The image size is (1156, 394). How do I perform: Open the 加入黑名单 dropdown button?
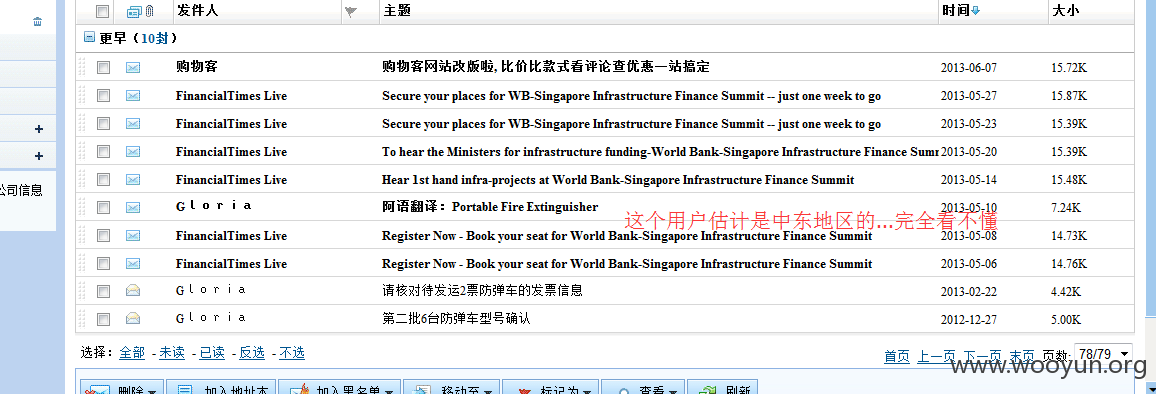339,388
